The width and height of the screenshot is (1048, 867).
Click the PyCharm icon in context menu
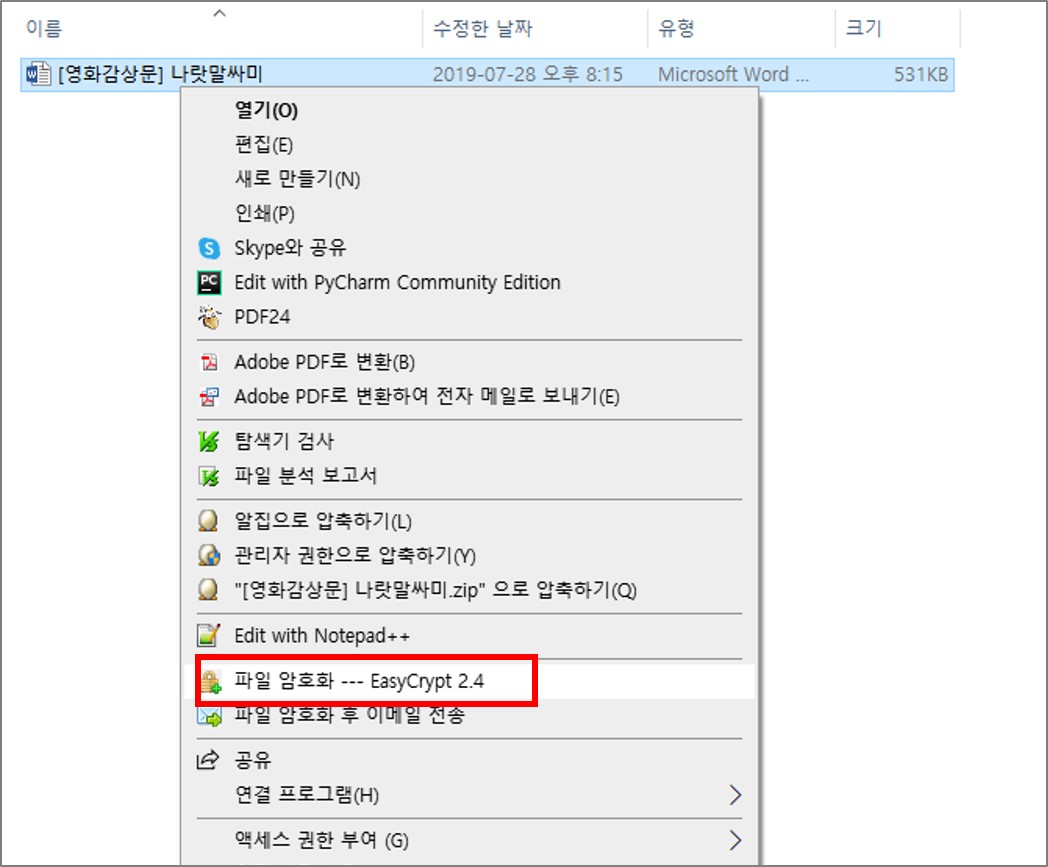coord(209,282)
